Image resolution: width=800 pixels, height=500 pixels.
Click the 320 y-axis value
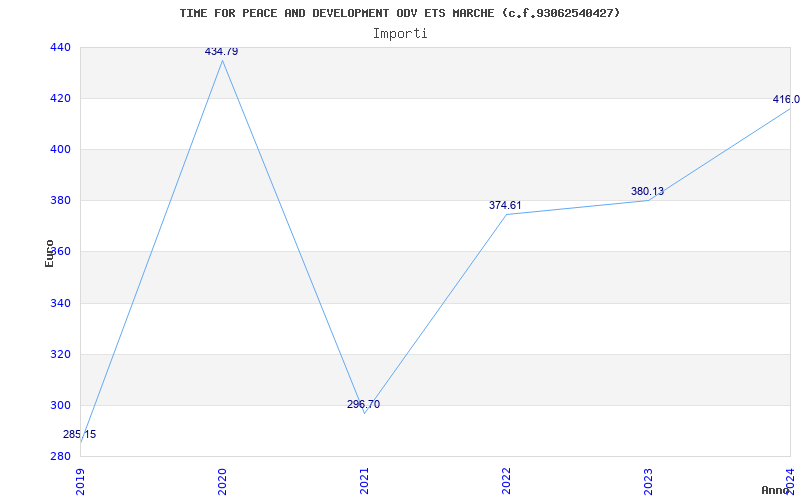pos(60,354)
